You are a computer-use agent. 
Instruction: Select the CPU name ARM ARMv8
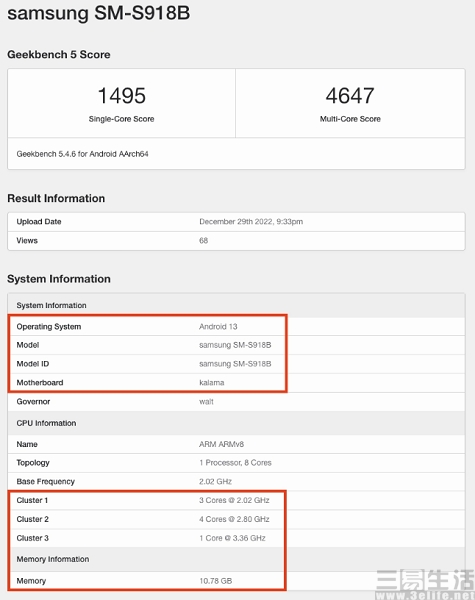221,444
